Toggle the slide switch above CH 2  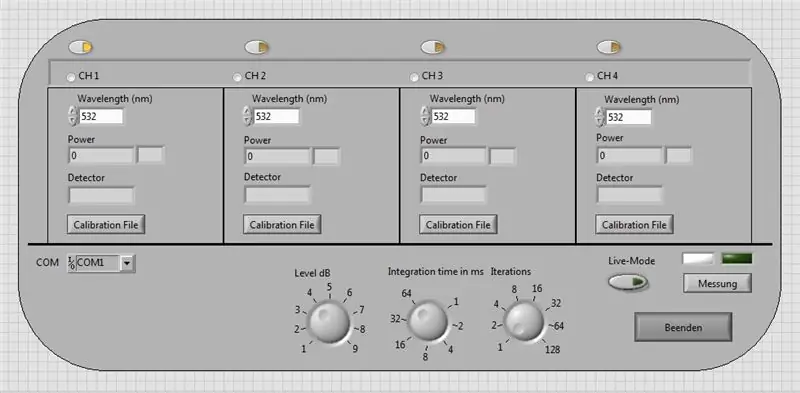(x=257, y=47)
